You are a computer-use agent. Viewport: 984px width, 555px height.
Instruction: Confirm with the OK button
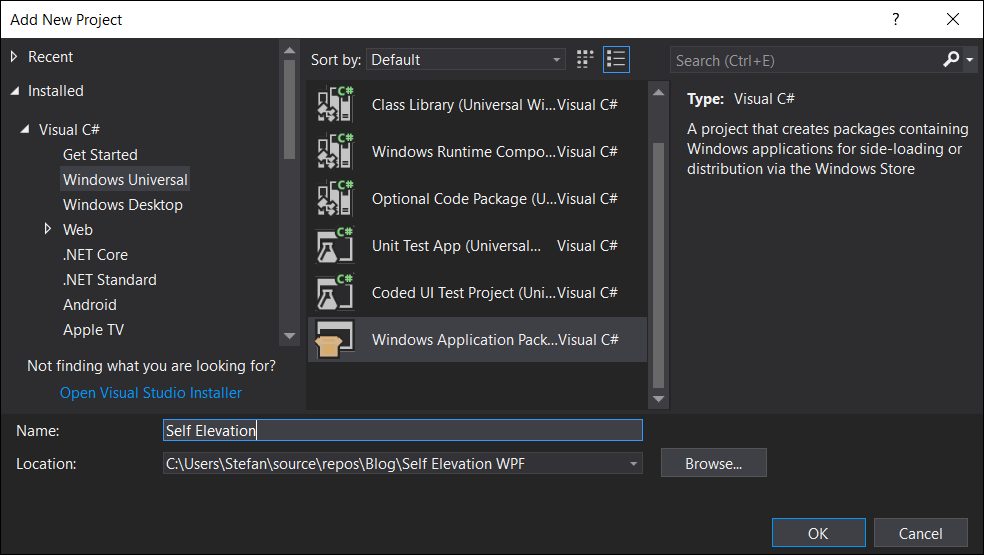[x=818, y=533]
